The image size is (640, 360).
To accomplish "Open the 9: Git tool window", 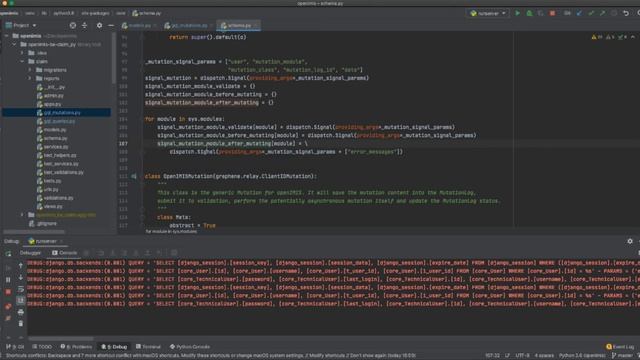I will (x=16, y=347).
